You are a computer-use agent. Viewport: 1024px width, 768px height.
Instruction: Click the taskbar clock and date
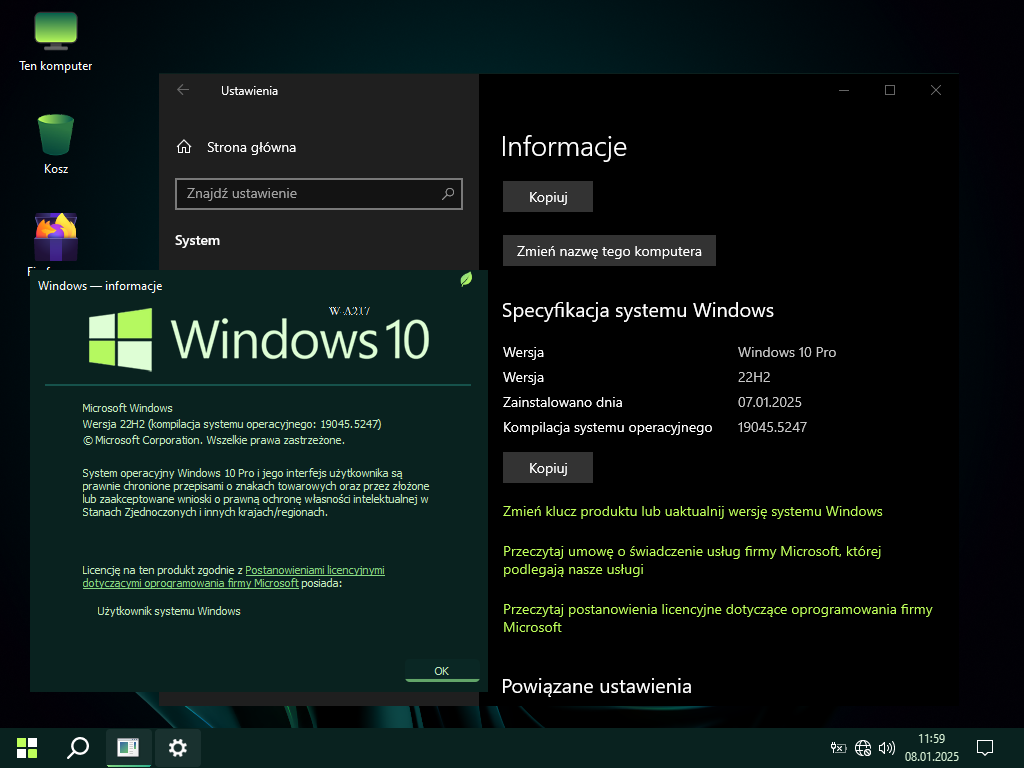click(931, 747)
